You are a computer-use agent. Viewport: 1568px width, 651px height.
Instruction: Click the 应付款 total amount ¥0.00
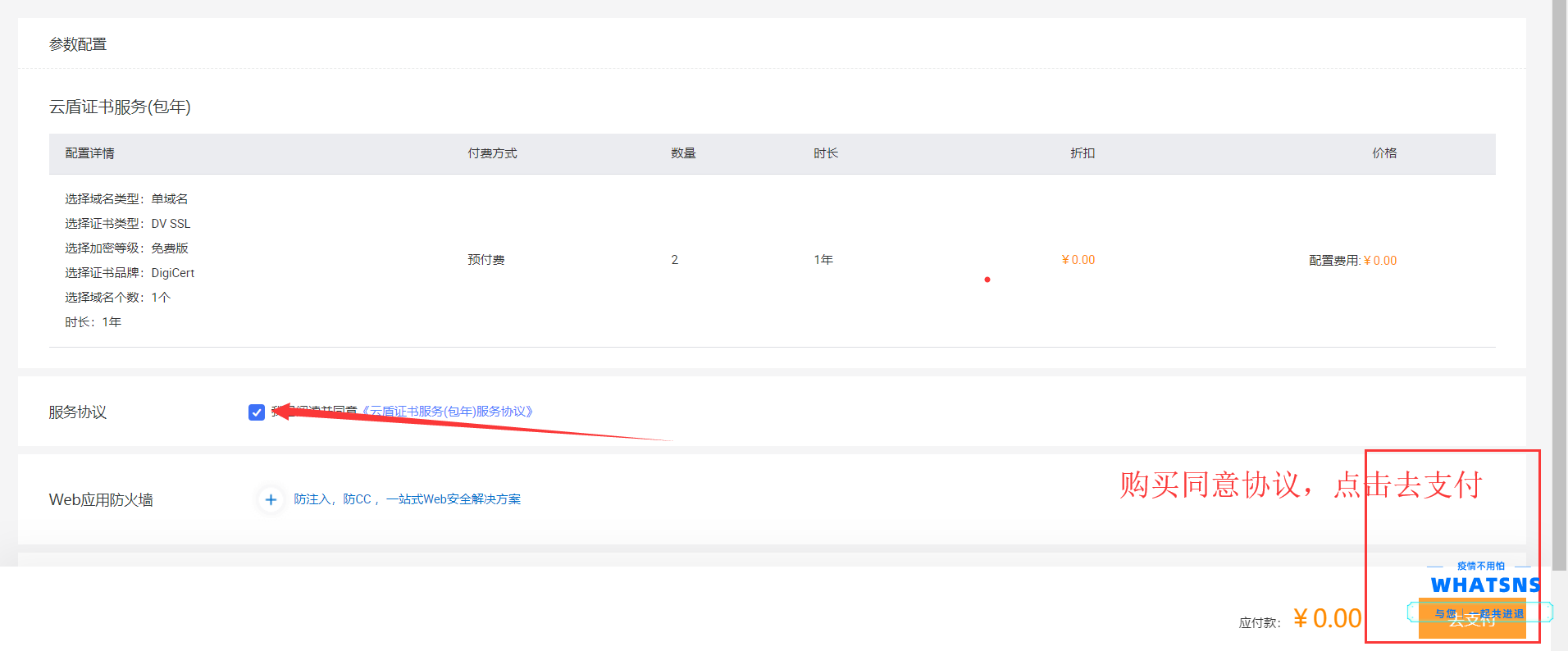click(1327, 618)
